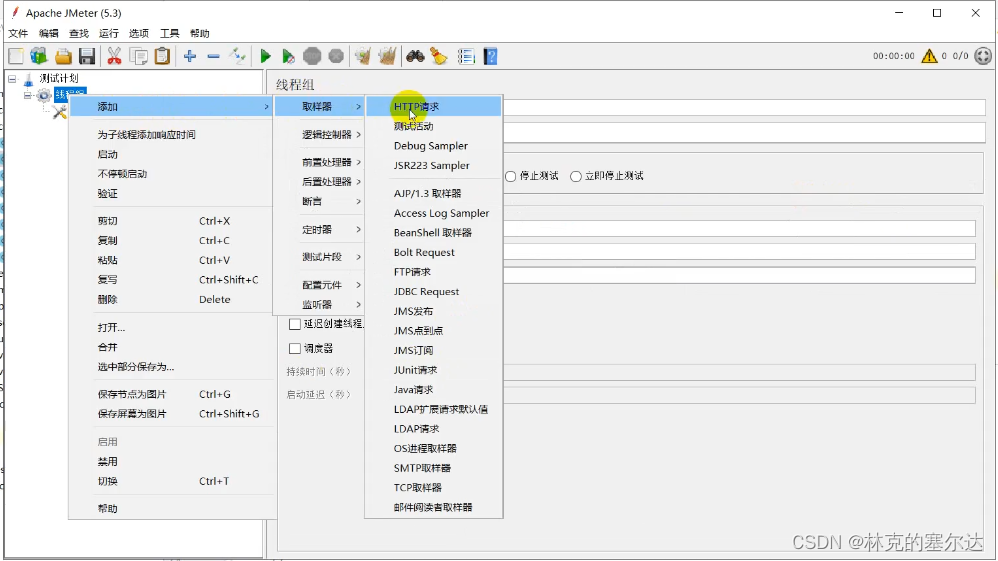The image size is (998, 561).
Task: Select the 测试计划 tree item
Action: point(59,78)
